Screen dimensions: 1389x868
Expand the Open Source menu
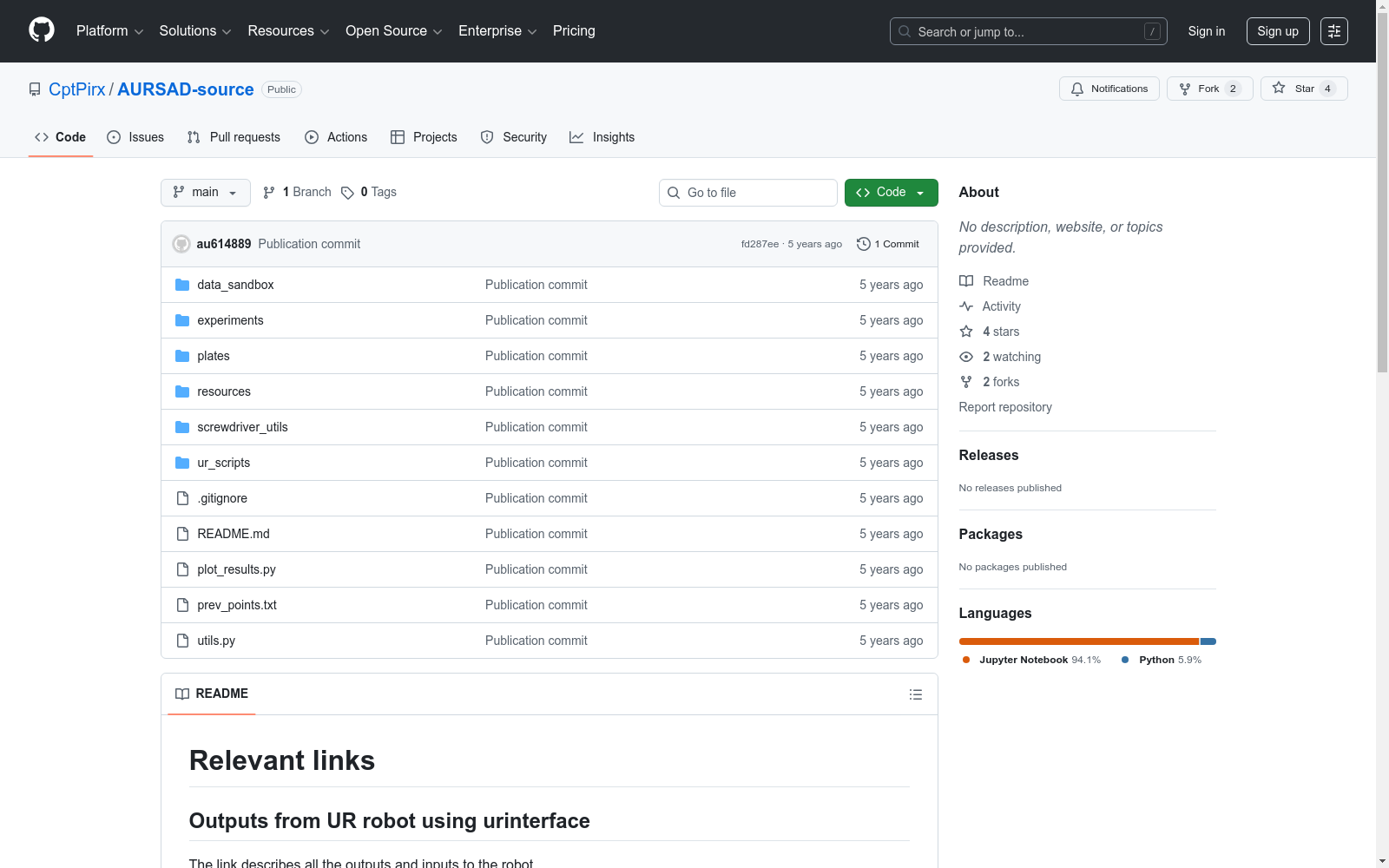394,31
